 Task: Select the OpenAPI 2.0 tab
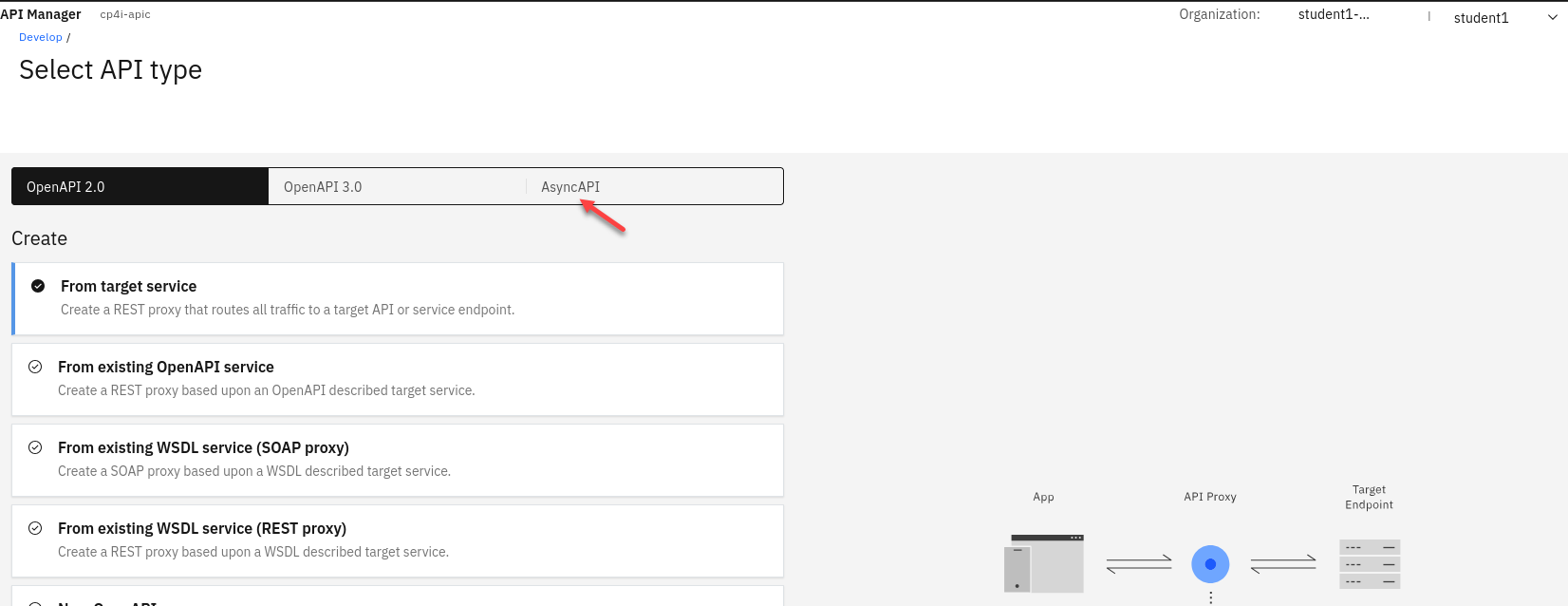coord(65,187)
